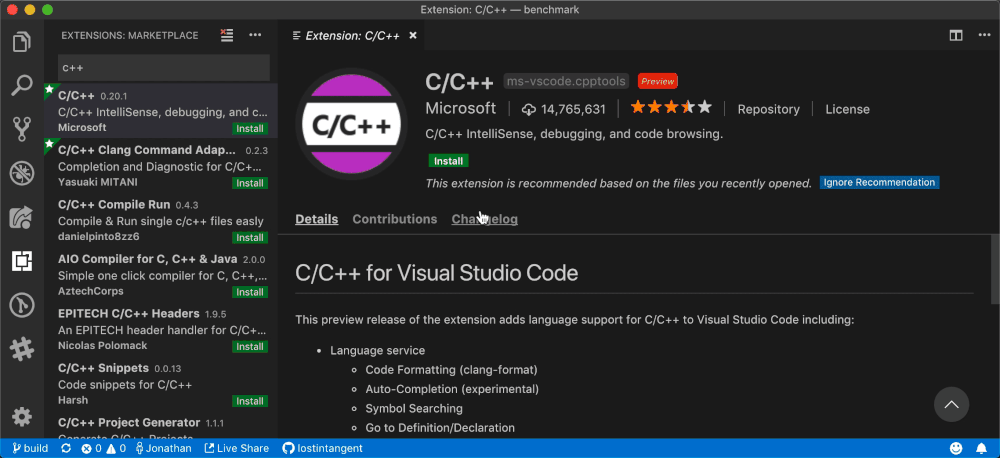
Task: Click the split editor icon
Action: (x=956, y=35)
